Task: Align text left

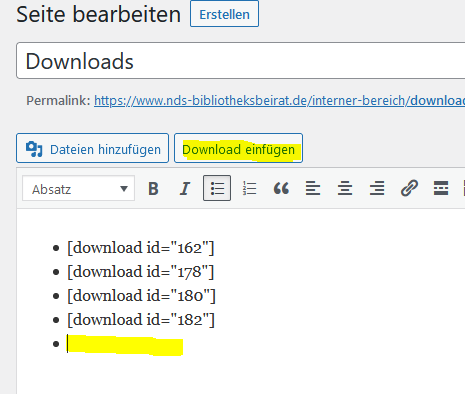Action: [x=313, y=189]
